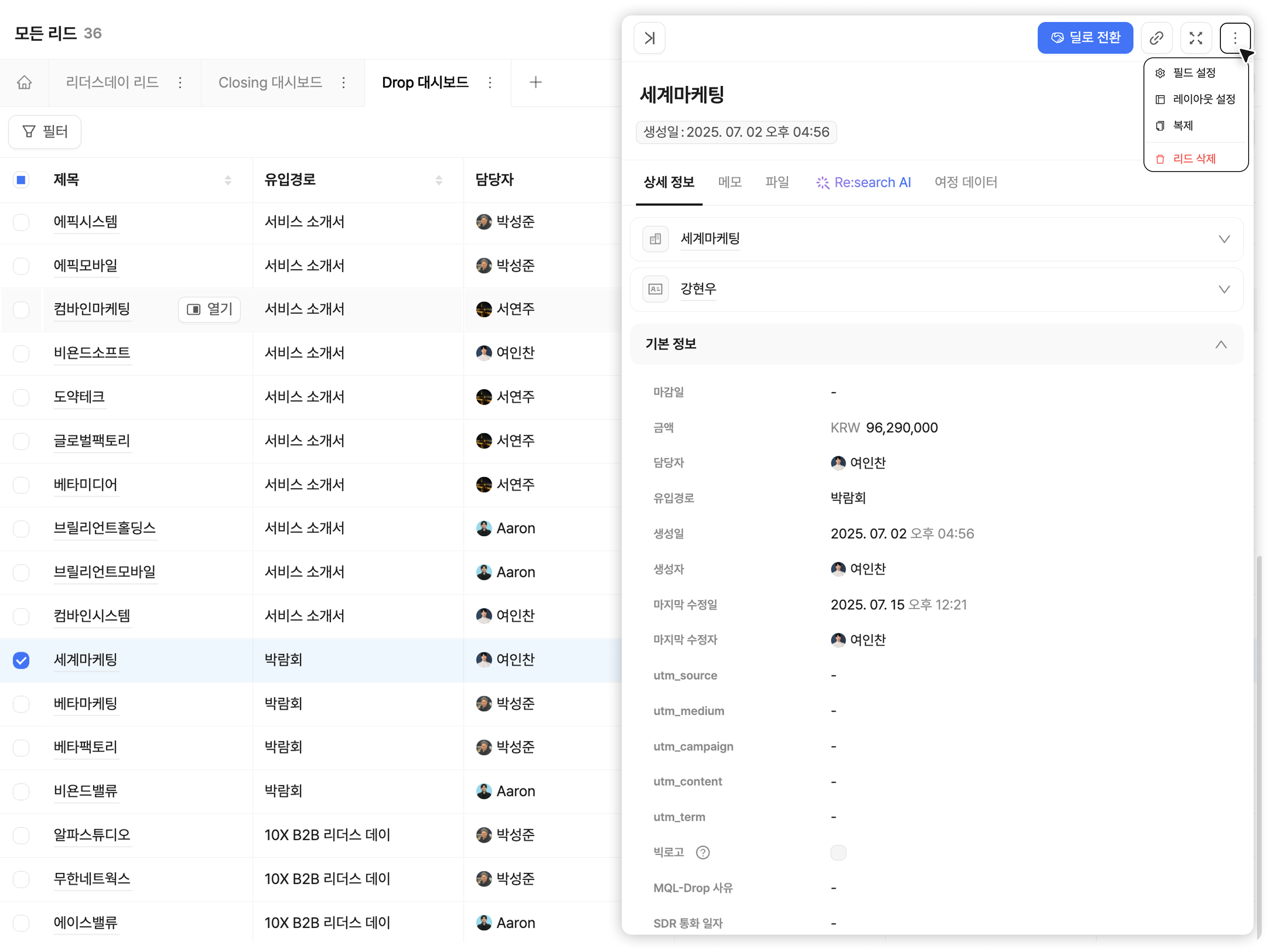Collapse the 기본 정보 section
This screenshot has width=1270, height=952.
pos(1221,344)
